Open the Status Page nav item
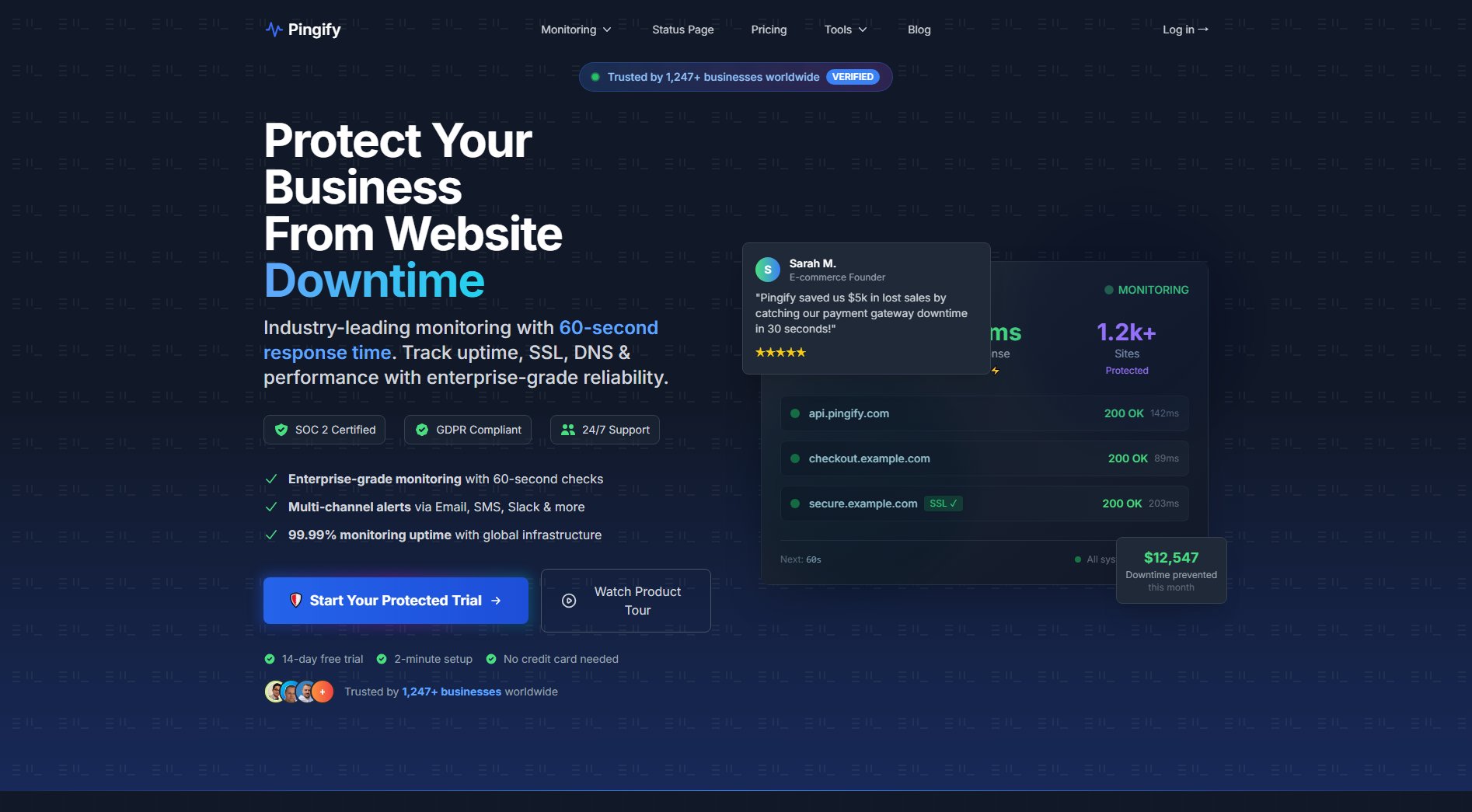 682,30
